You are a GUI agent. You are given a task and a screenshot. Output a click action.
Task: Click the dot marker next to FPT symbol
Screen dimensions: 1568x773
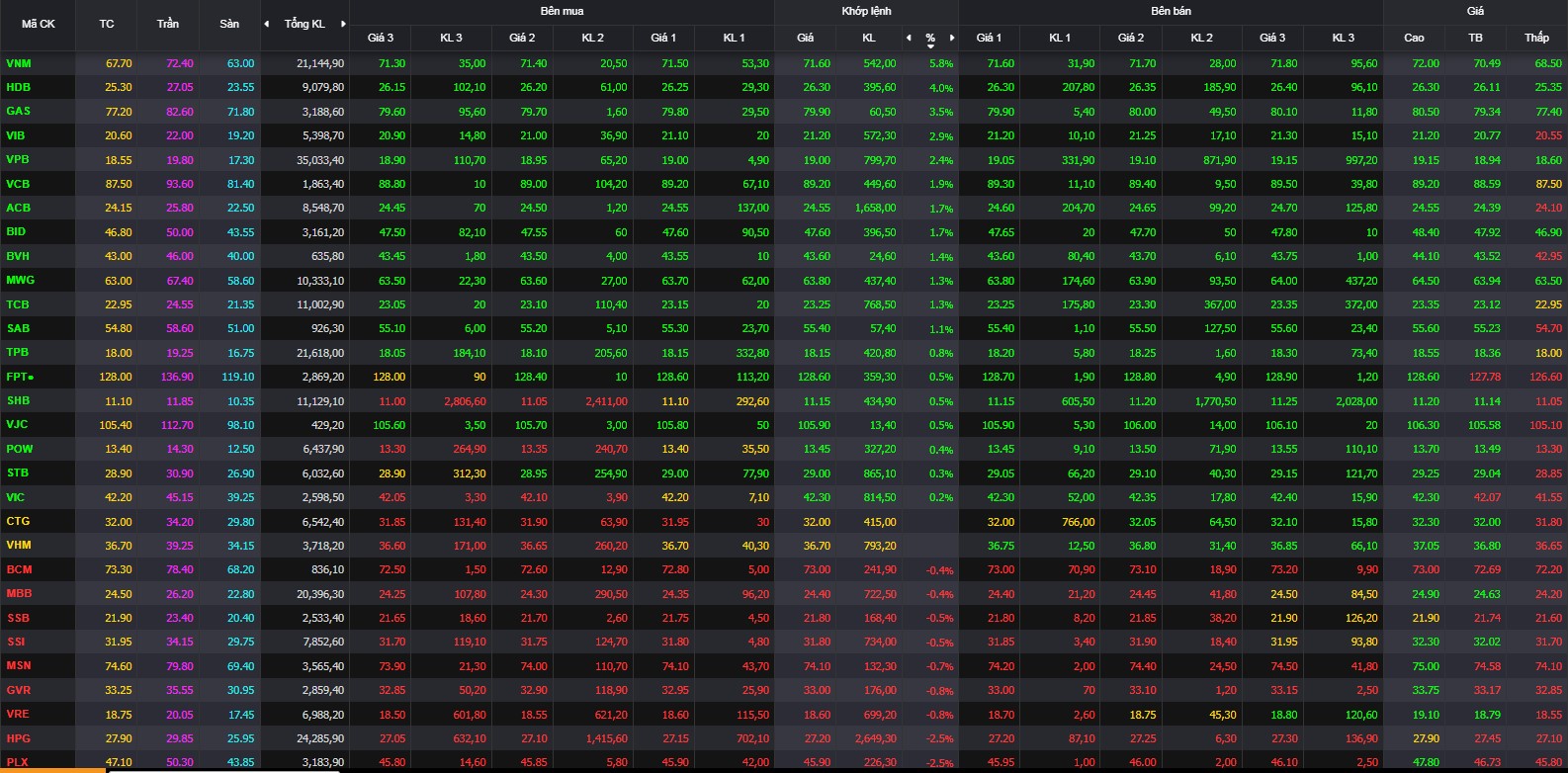pos(31,378)
